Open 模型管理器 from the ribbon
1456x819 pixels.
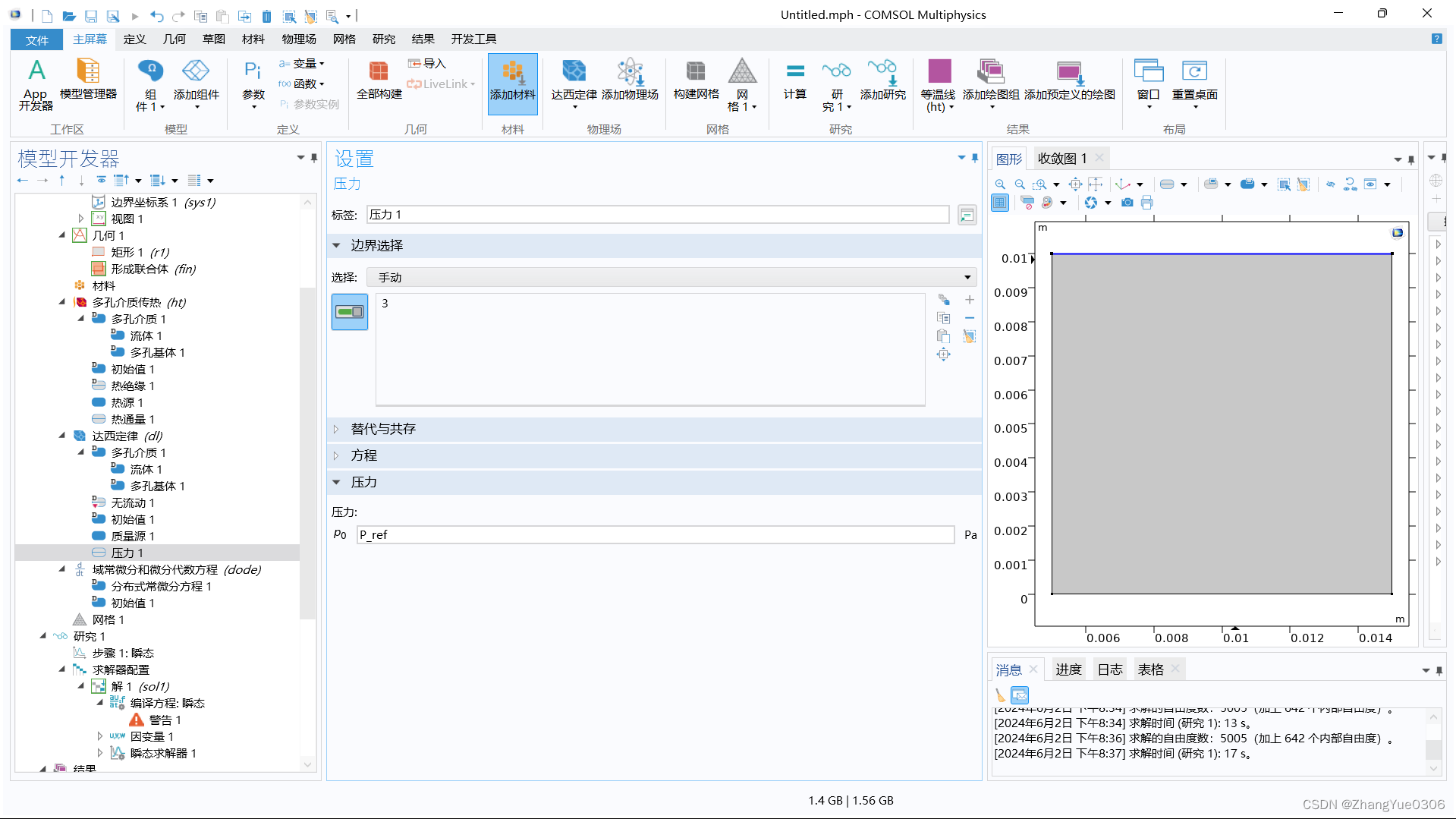tap(88, 78)
